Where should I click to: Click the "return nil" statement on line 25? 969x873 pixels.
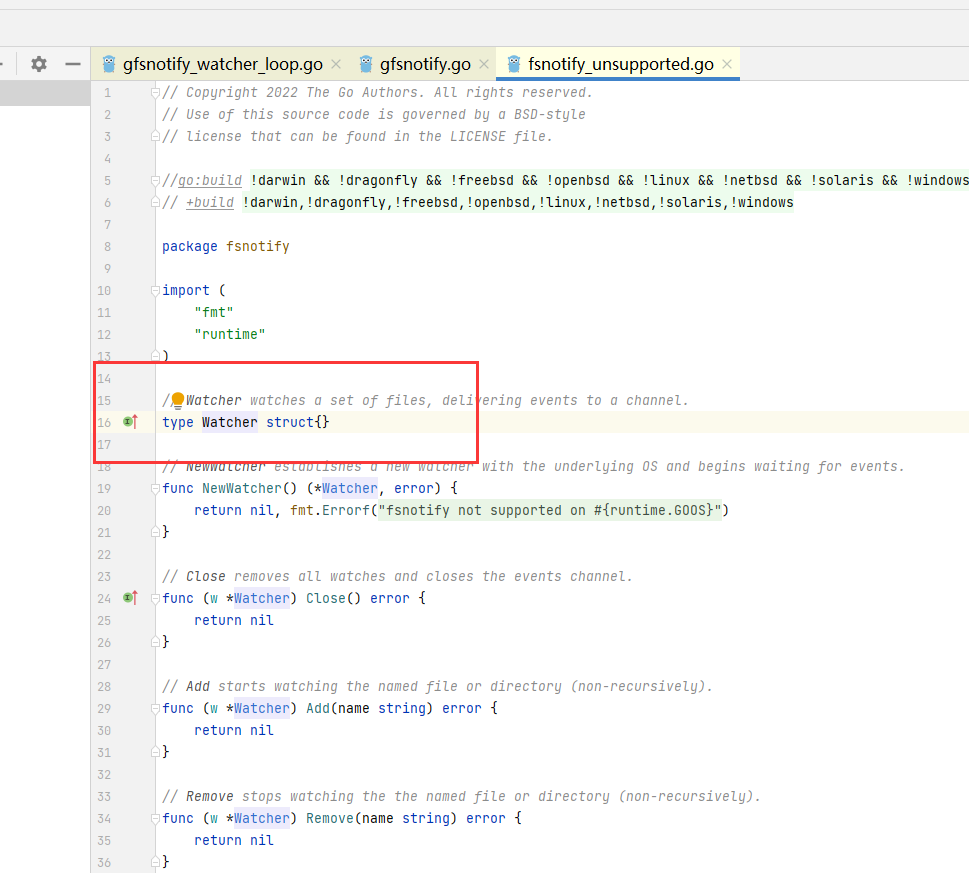(x=234, y=620)
